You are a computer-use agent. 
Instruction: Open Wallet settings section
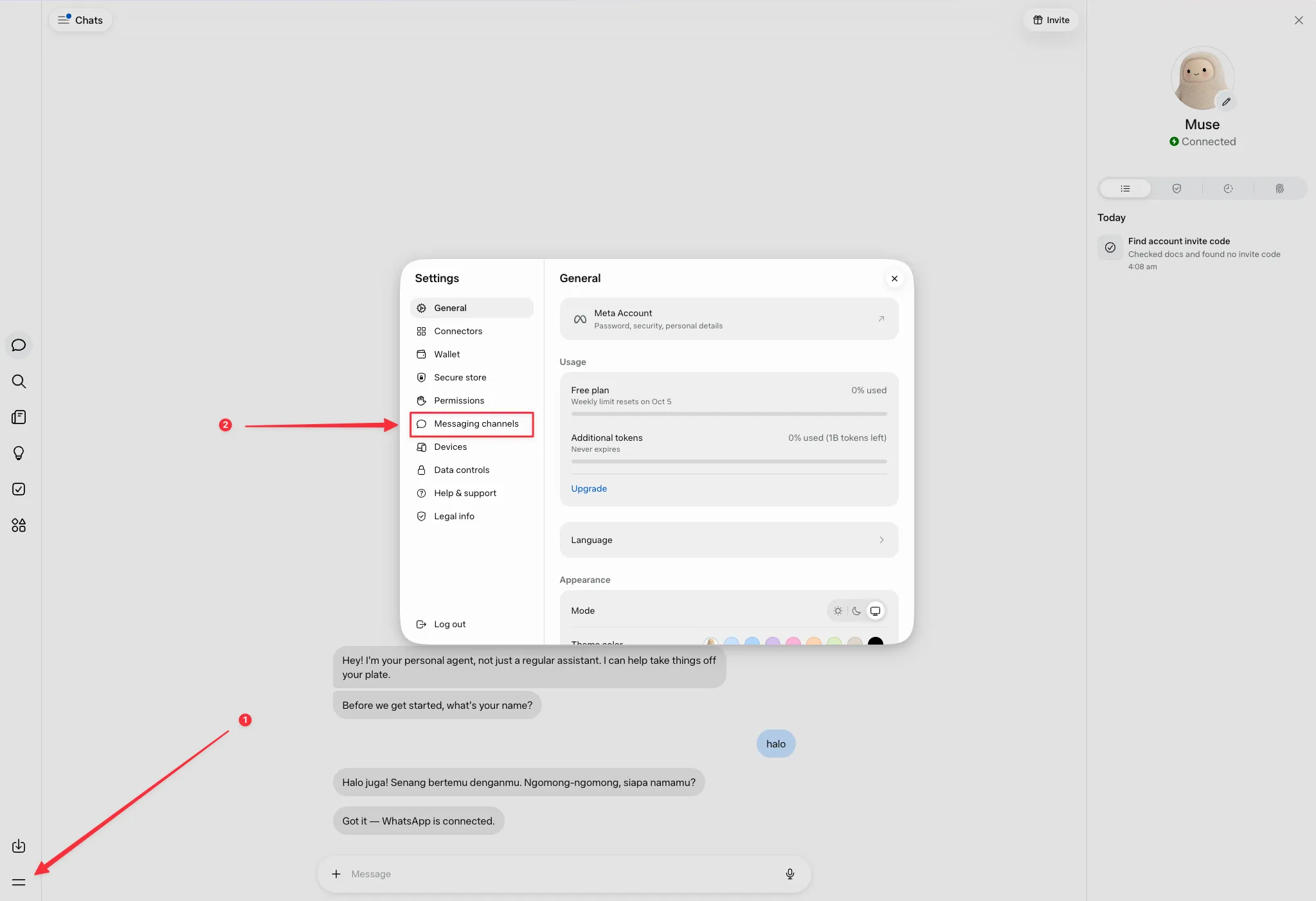point(471,354)
